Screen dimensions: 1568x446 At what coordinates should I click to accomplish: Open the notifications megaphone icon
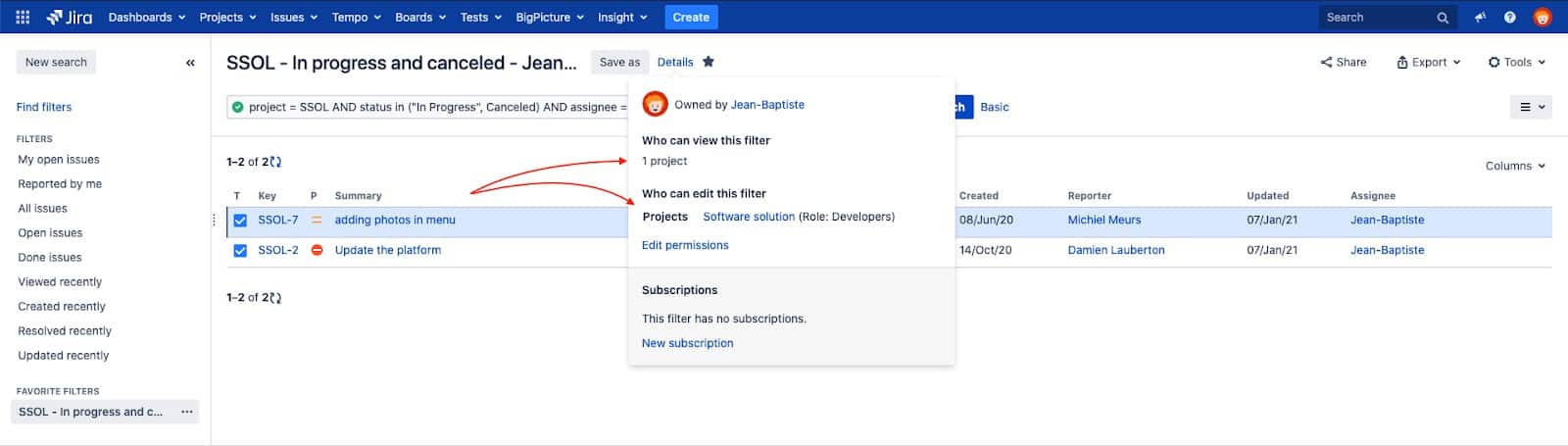point(1480,17)
